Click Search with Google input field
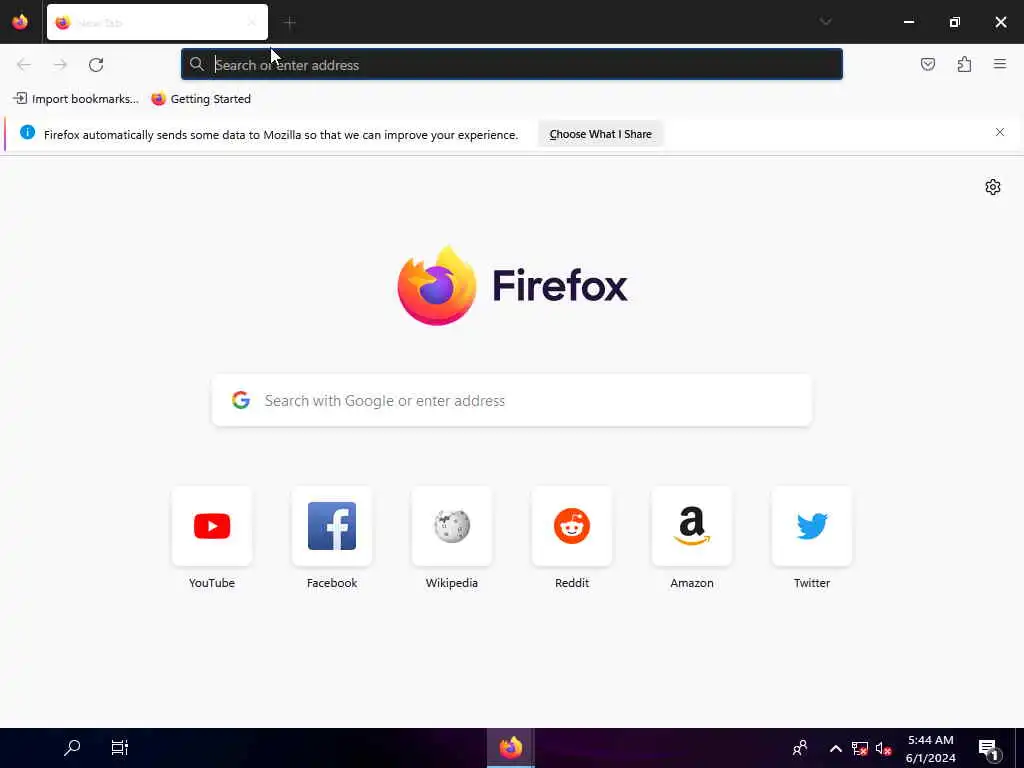Image resolution: width=1024 pixels, height=768 pixels. point(512,400)
